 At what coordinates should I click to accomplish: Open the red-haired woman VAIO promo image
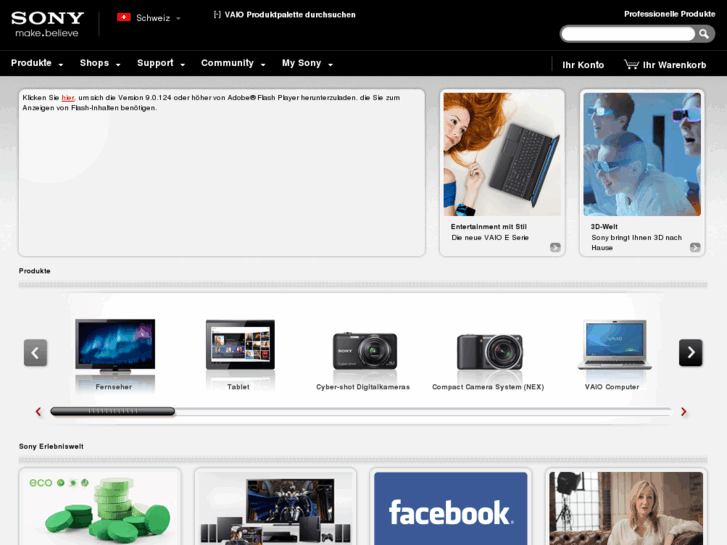(x=502, y=154)
